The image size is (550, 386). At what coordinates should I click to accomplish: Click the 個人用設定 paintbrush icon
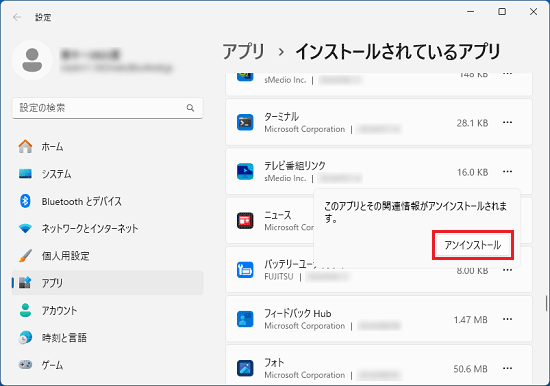point(25,256)
